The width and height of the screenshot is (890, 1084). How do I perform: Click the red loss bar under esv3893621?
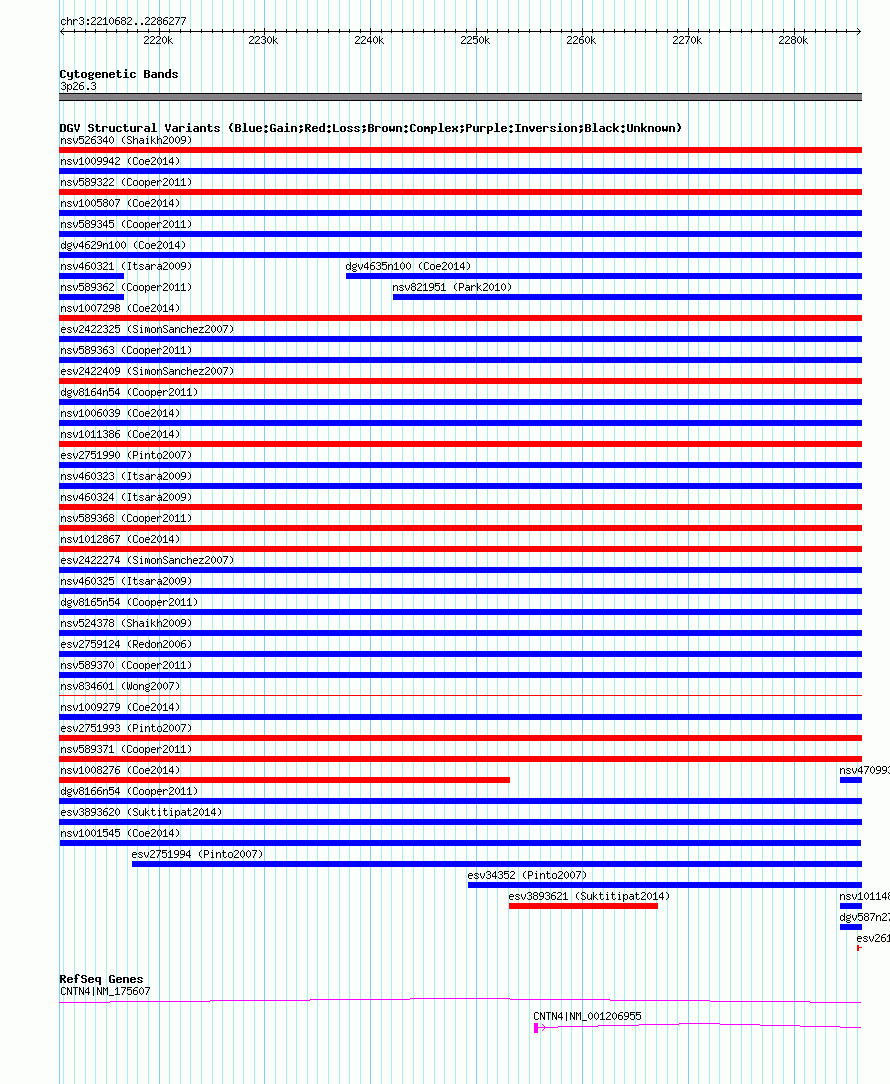(583, 906)
